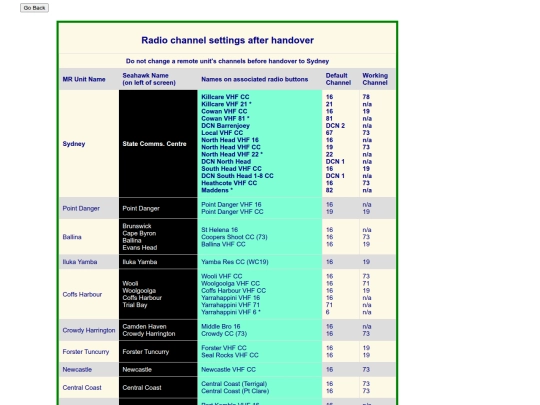Click the 'South Head VHF CC' entry
The height and width of the screenshot is (405, 540).
pos(231,169)
